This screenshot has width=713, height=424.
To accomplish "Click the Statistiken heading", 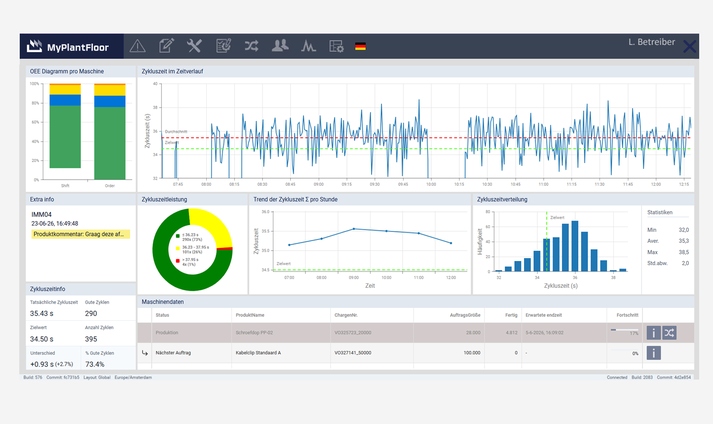I will coord(660,212).
